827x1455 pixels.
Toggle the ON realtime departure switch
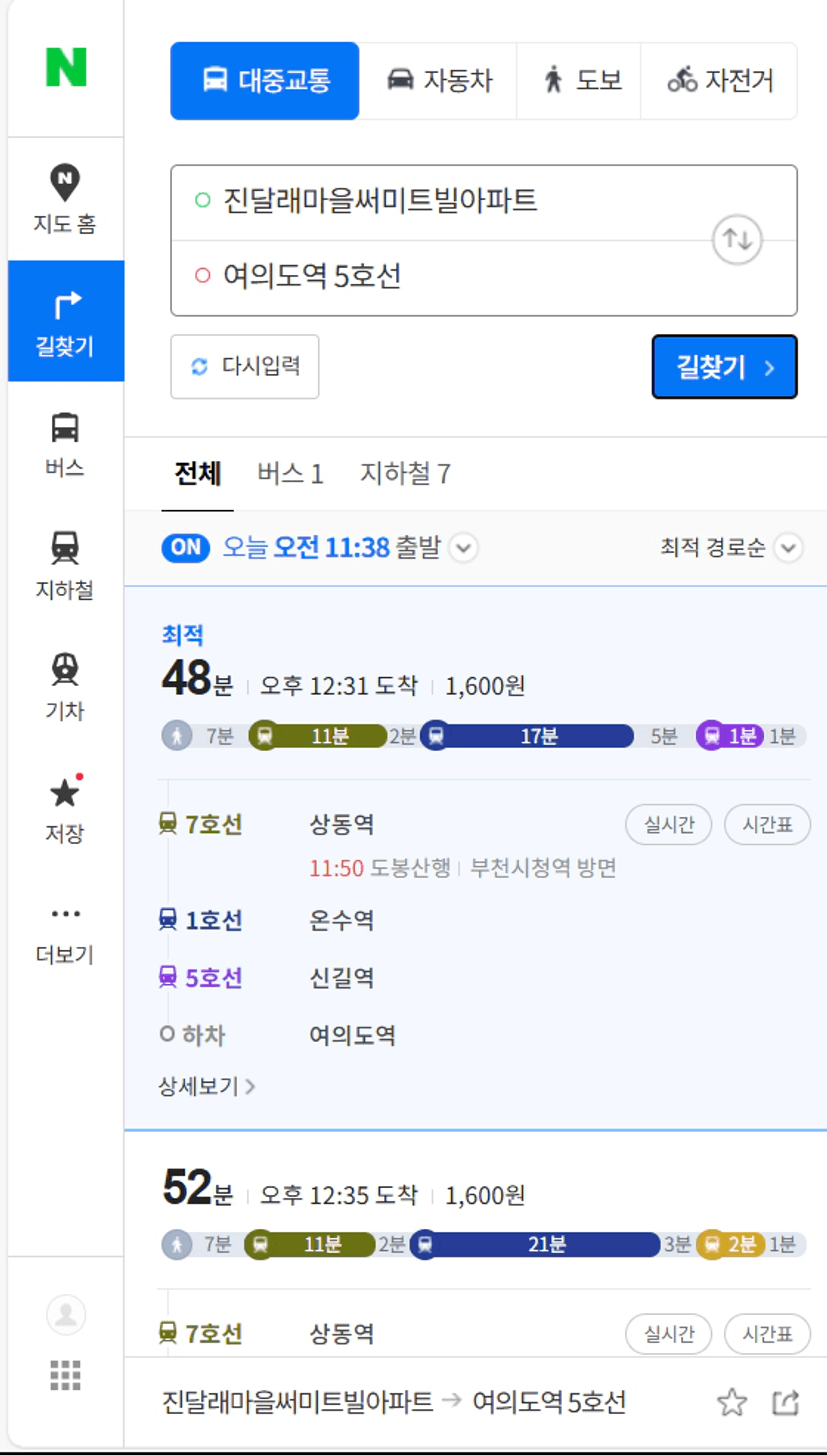tap(186, 547)
